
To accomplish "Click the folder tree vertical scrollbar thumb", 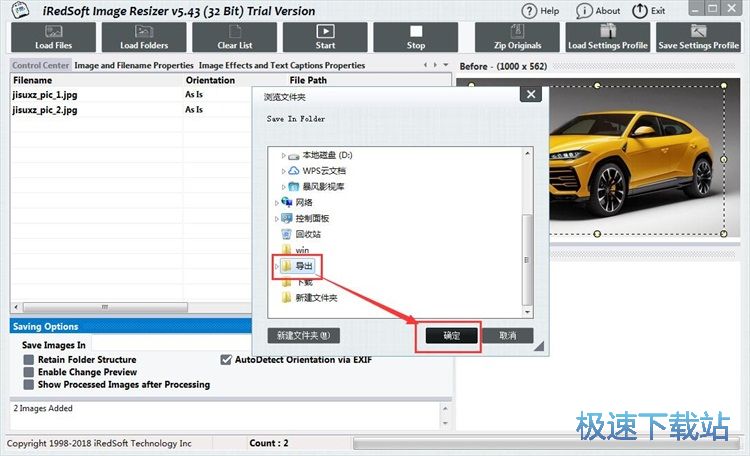I will click(x=527, y=260).
